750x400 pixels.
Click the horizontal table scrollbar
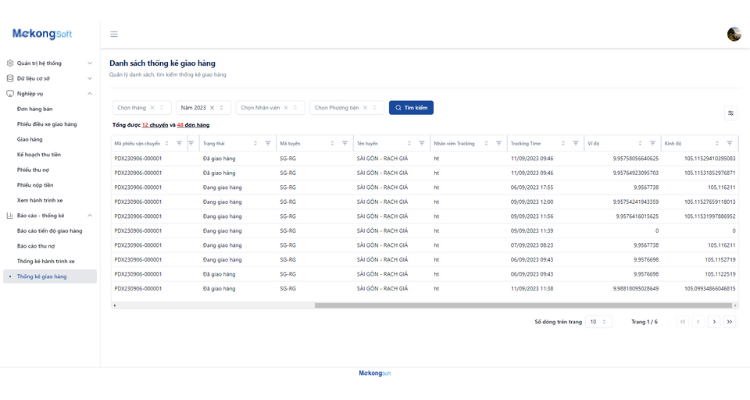coord(523,305)
